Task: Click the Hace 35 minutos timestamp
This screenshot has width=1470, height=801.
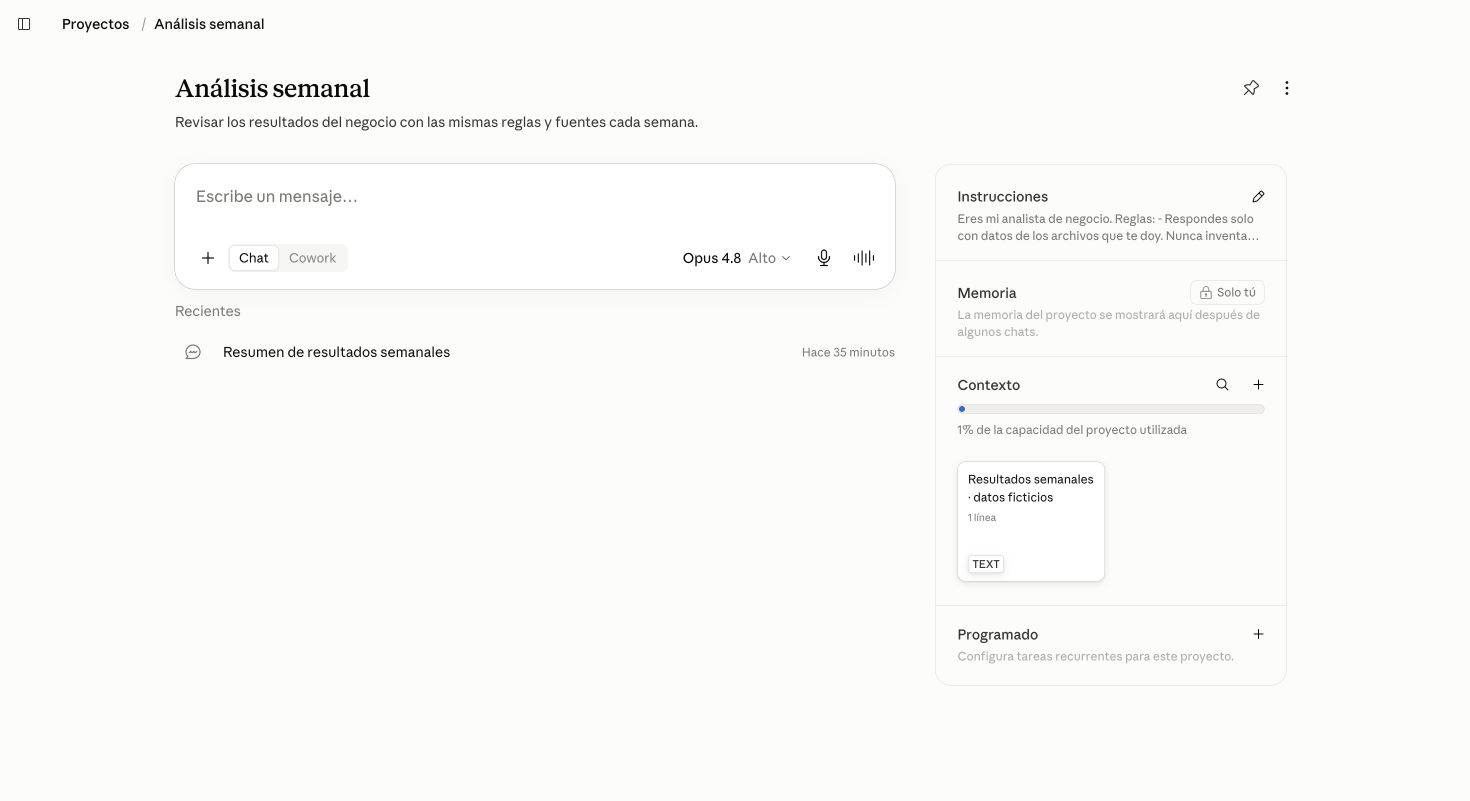Action: [848, 352]
